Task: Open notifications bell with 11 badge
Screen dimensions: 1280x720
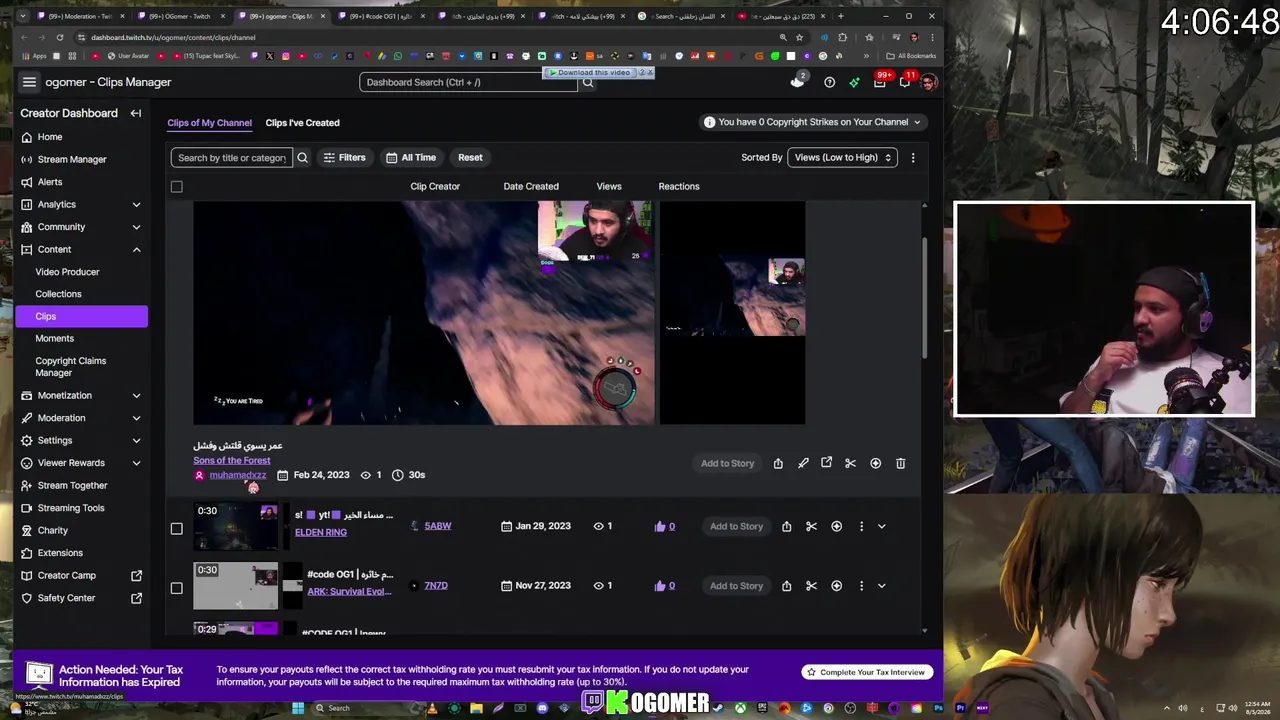Action: click(x=905, y=82)
